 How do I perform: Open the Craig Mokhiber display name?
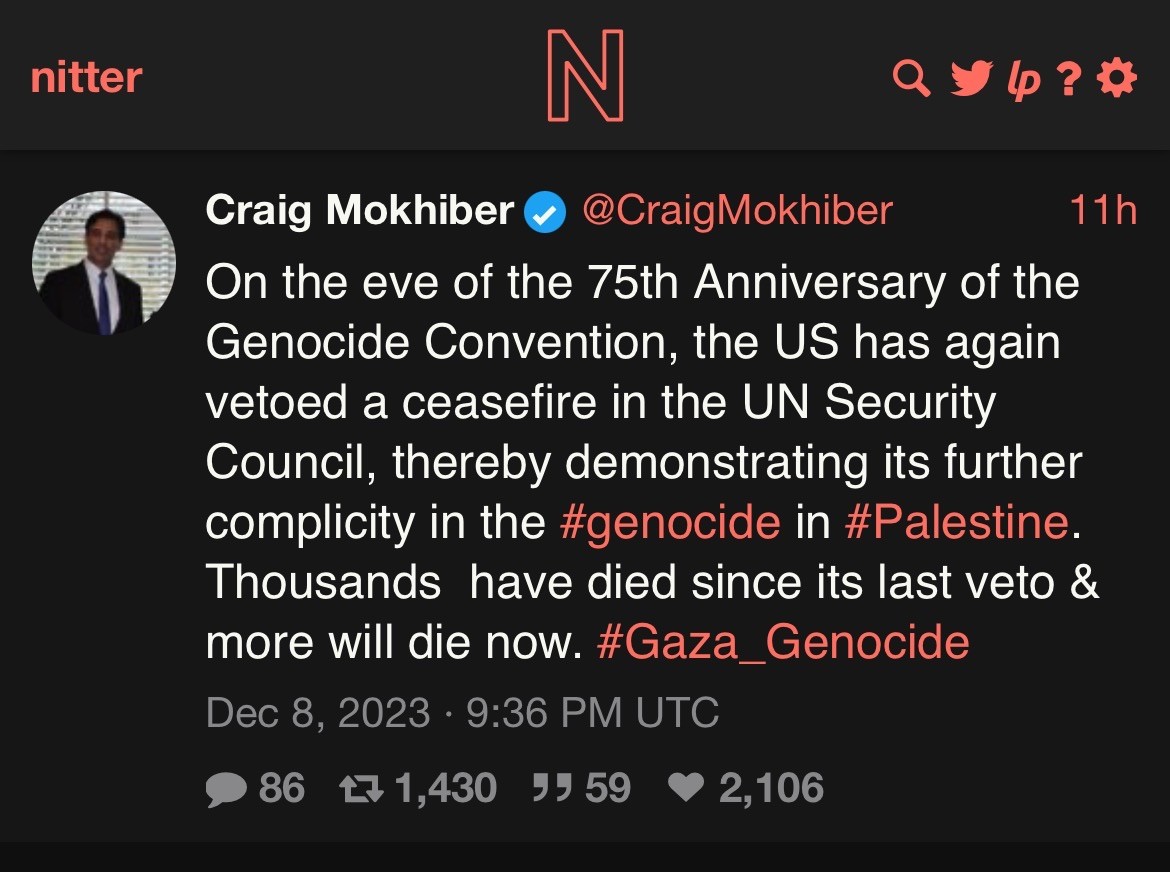point(360,211)
